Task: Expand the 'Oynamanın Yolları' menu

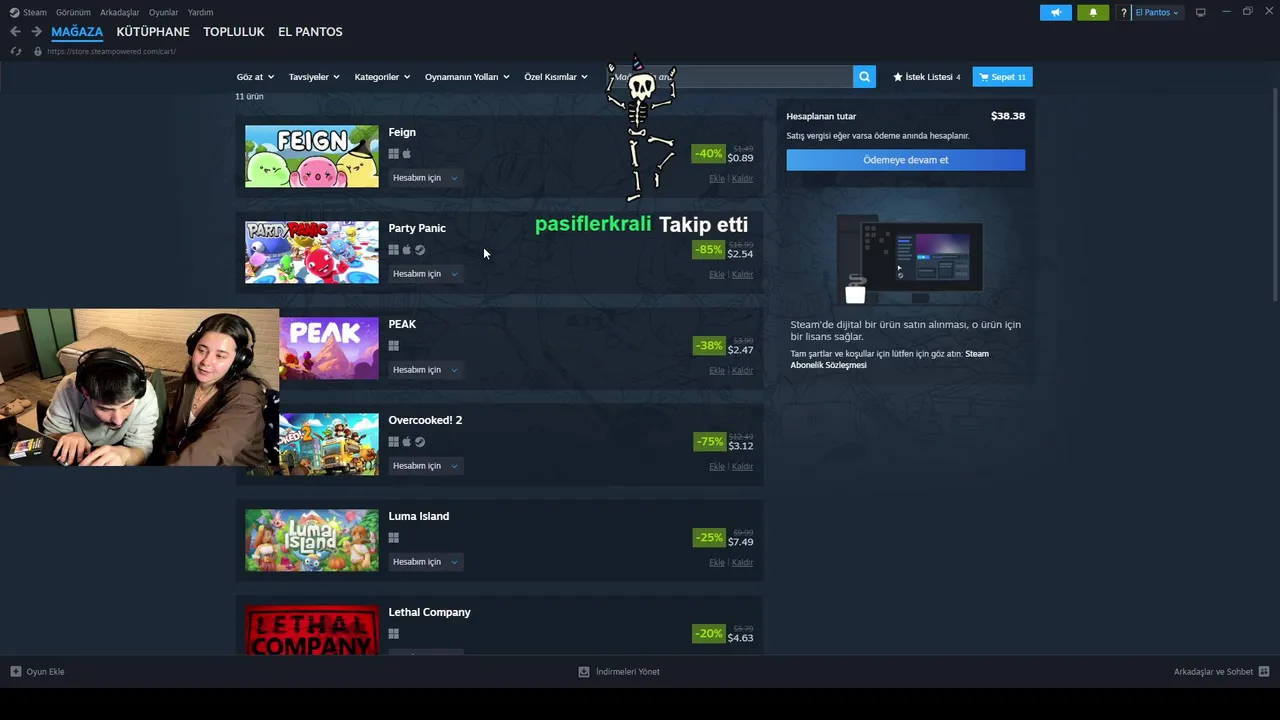Action: click(467, 77)
